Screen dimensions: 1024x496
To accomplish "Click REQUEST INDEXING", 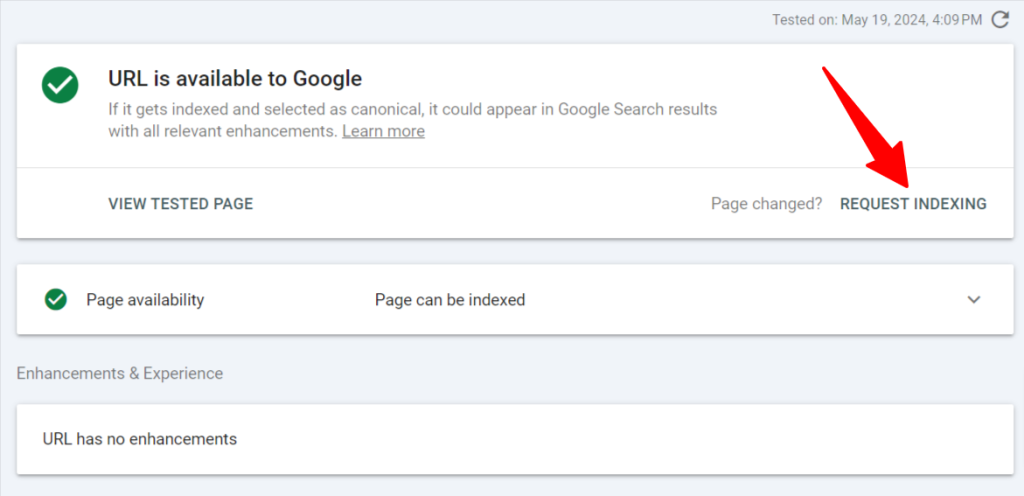I will pos(913,204).
